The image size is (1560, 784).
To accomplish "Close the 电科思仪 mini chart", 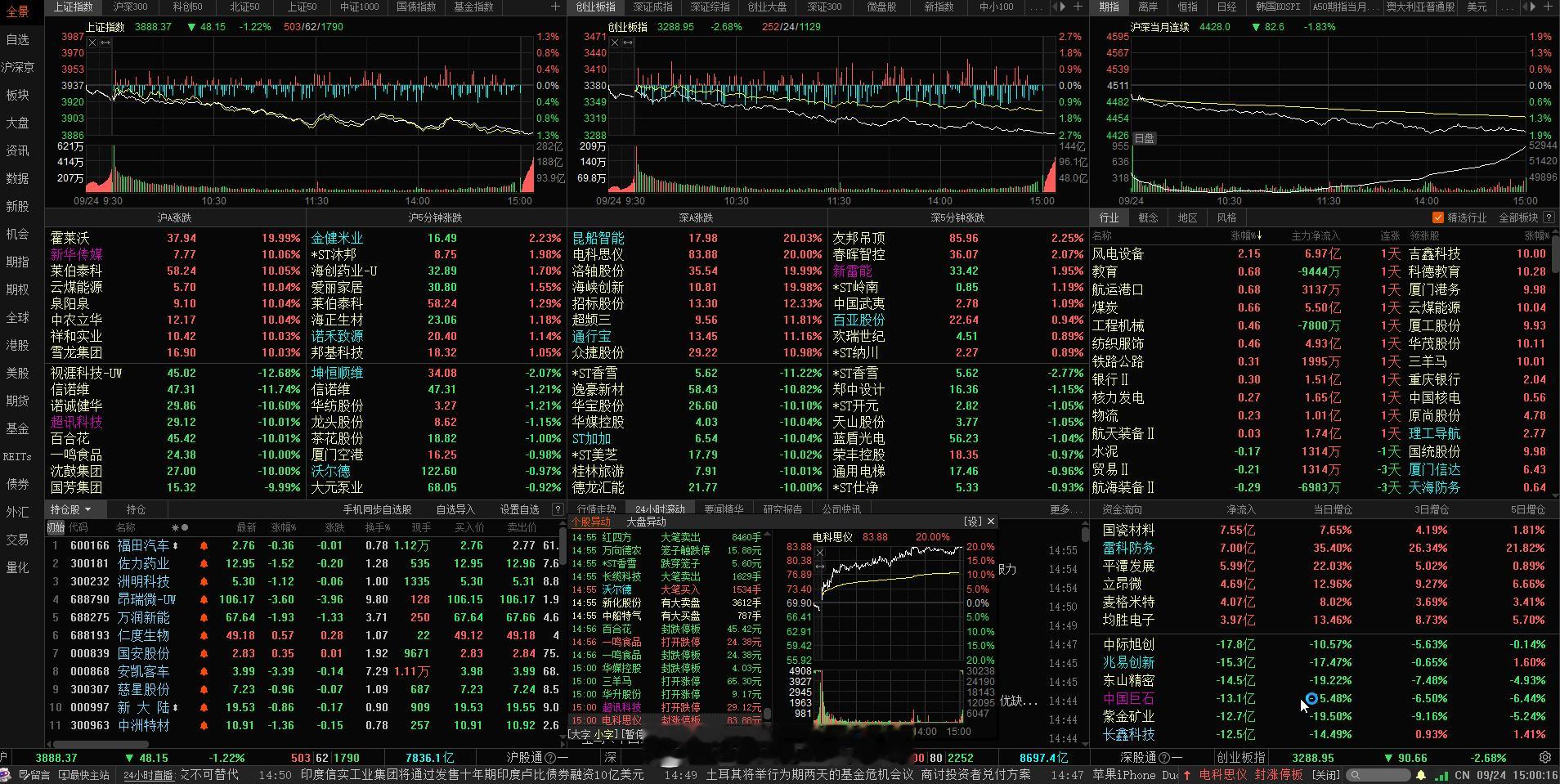I will pos(819,553).
